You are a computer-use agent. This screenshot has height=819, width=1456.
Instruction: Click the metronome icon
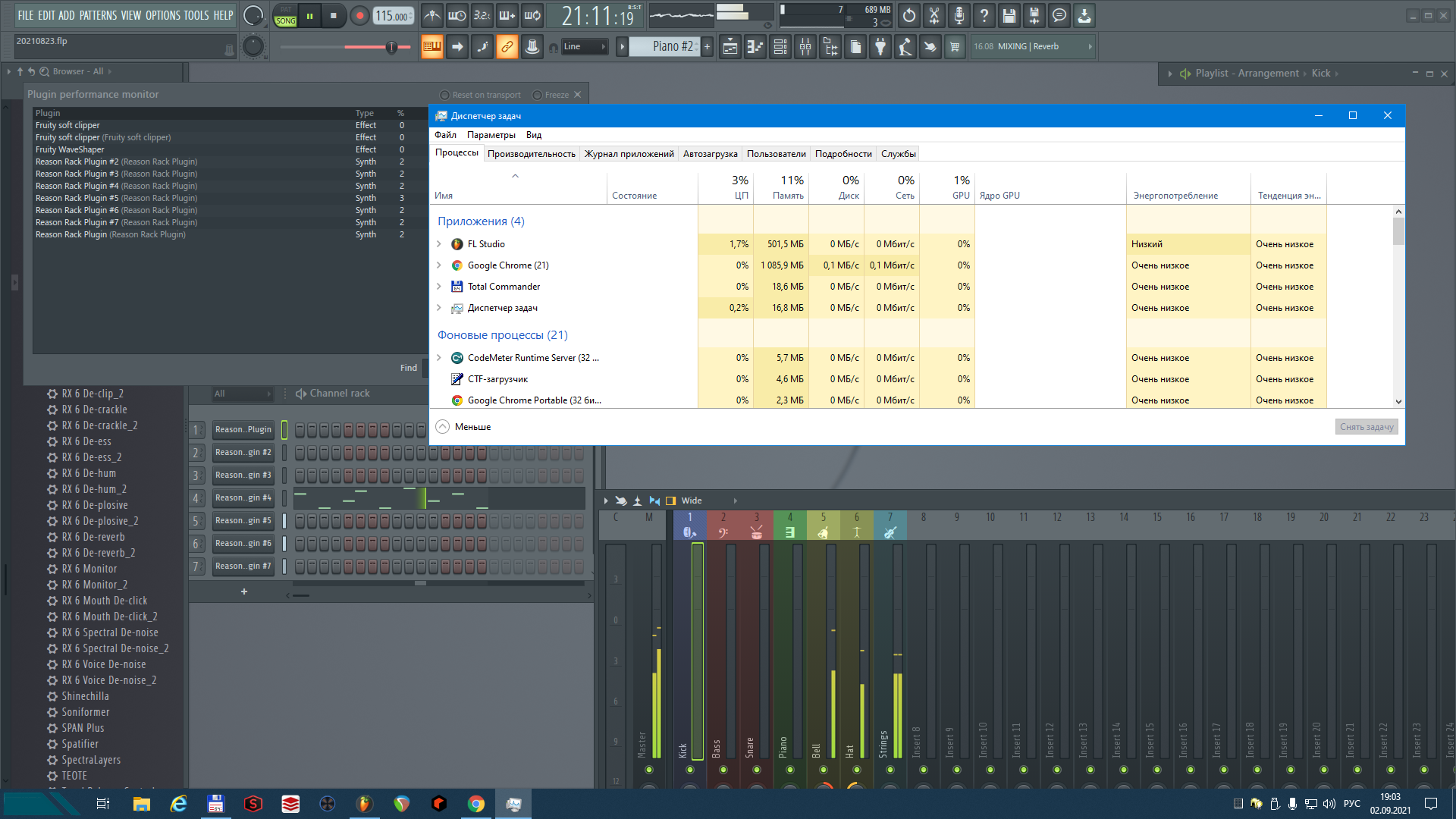click(431, 15)
